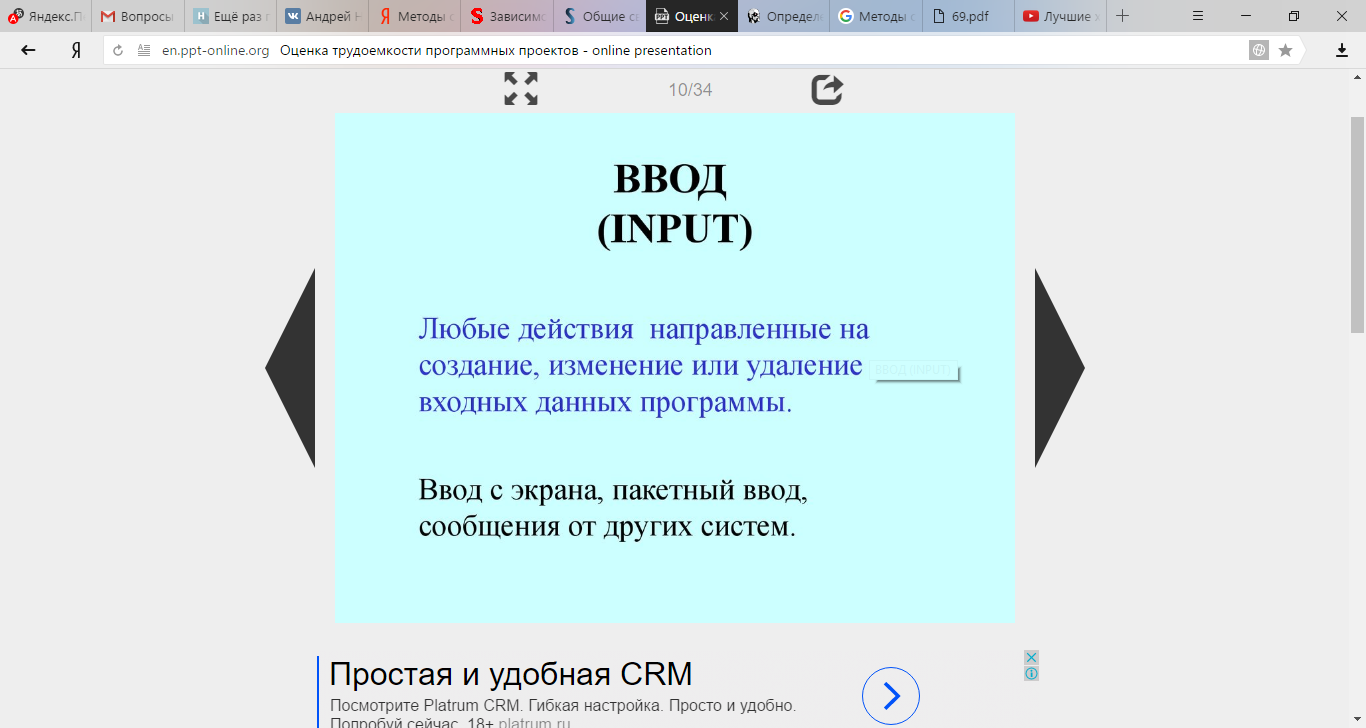Open a new tab with plus button
The width and height of the screenshot is (1366, 728).
click(x=1122, y=16)
